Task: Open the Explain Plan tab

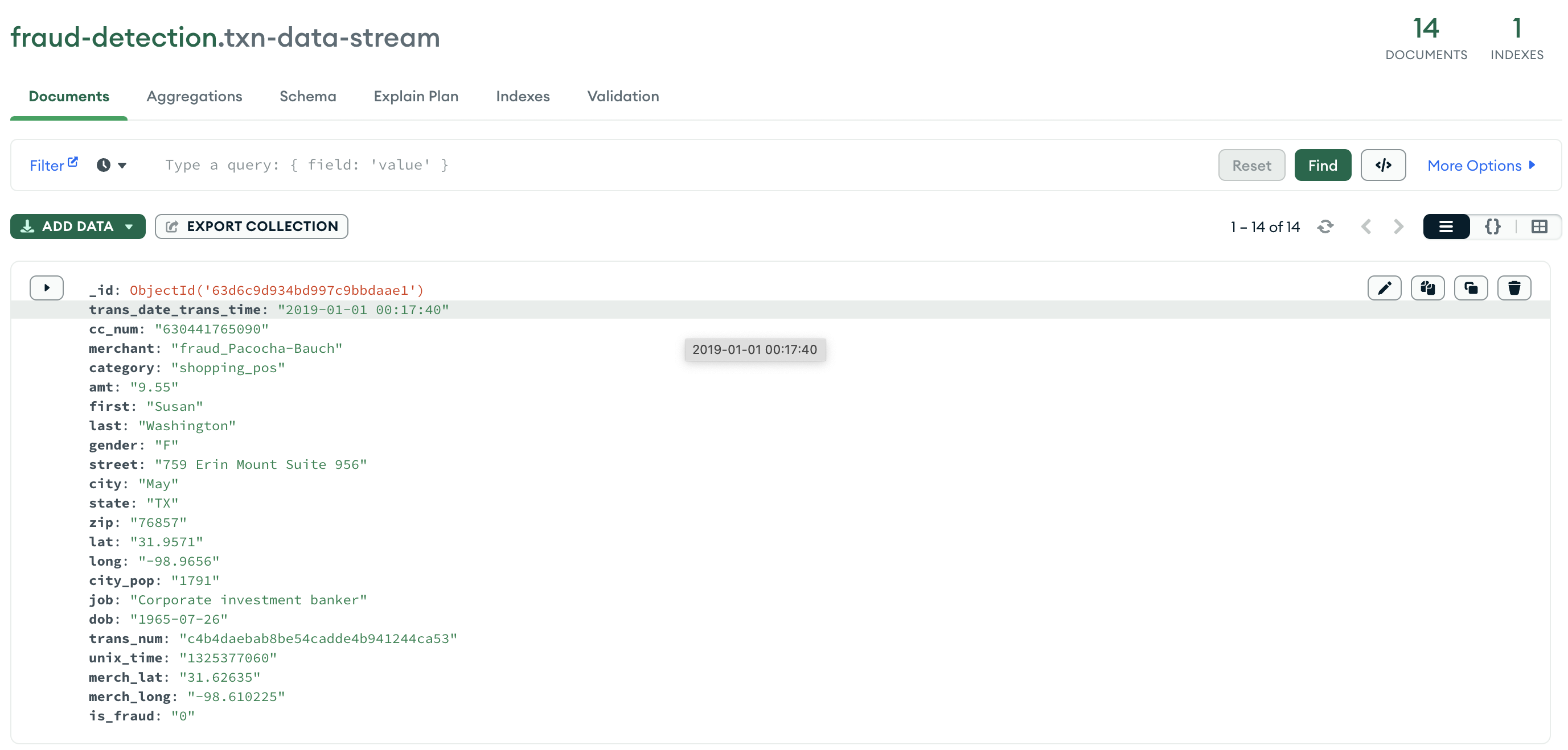Action: point(416,96)
